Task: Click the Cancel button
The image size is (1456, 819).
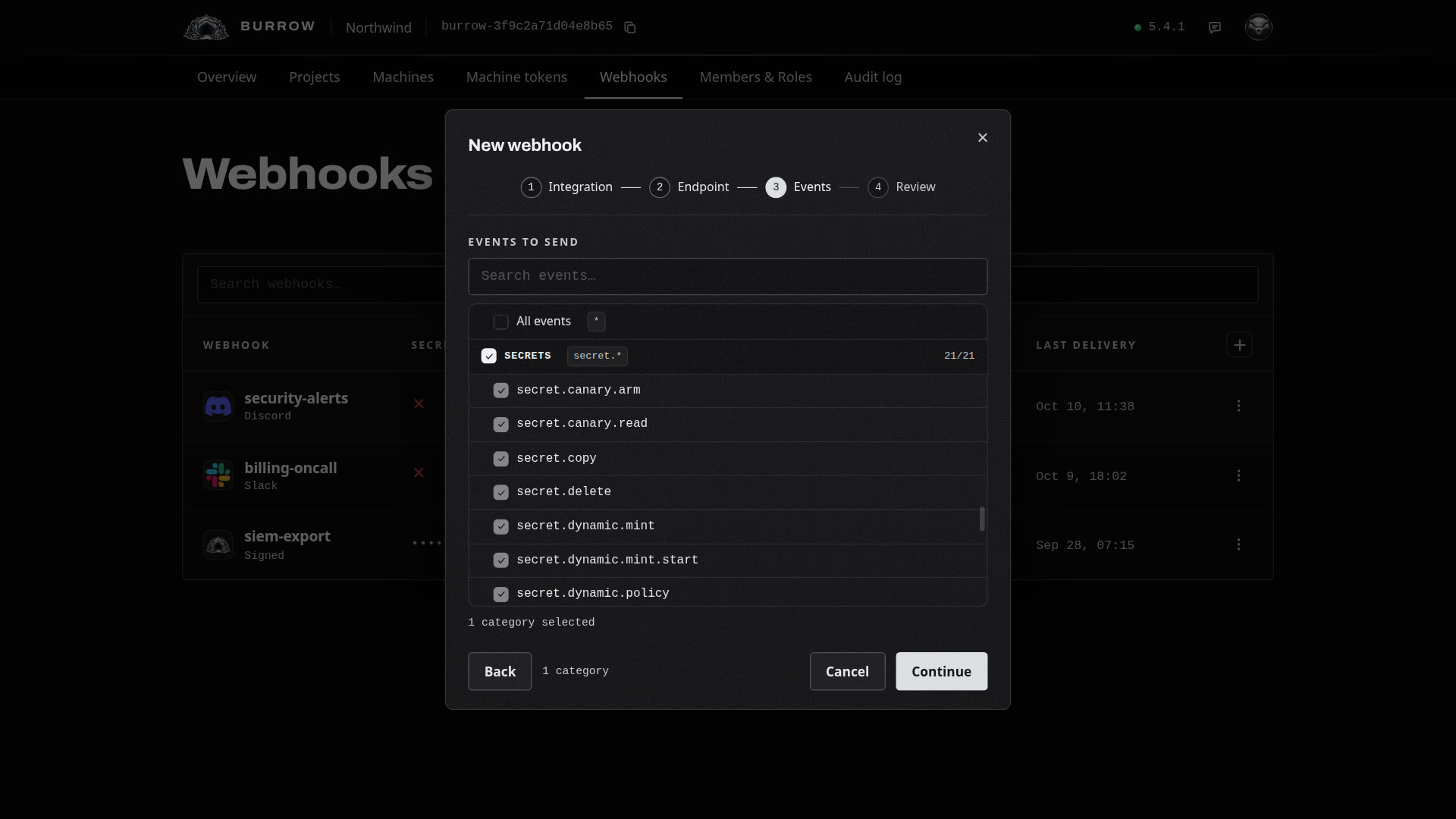Action: pos(847,671)
